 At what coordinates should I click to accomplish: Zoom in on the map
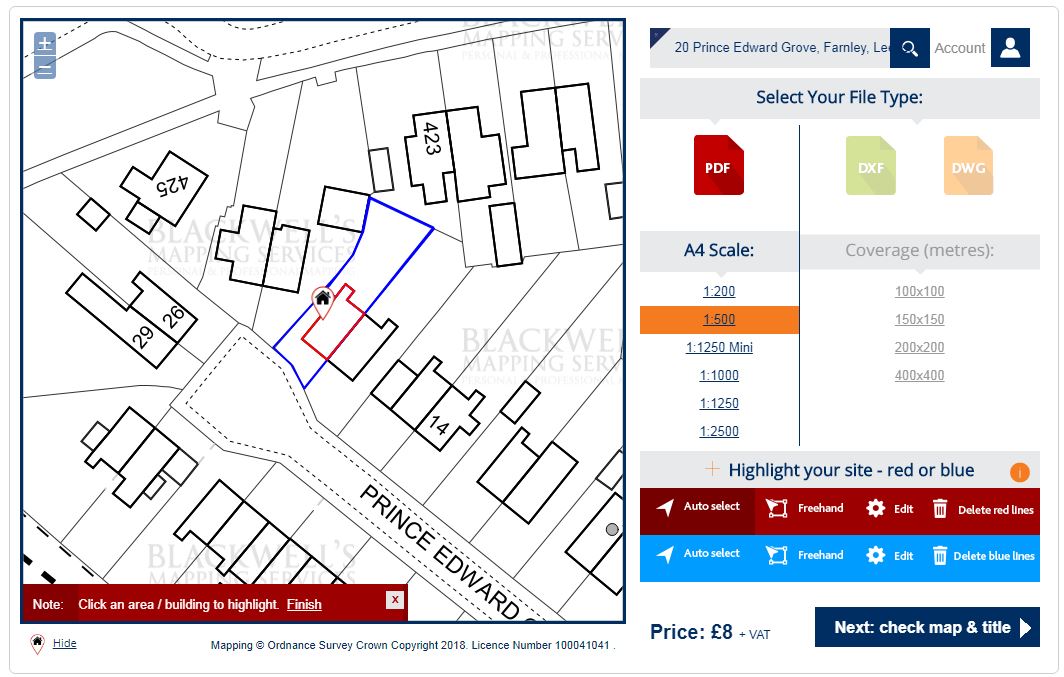[43, 44]
